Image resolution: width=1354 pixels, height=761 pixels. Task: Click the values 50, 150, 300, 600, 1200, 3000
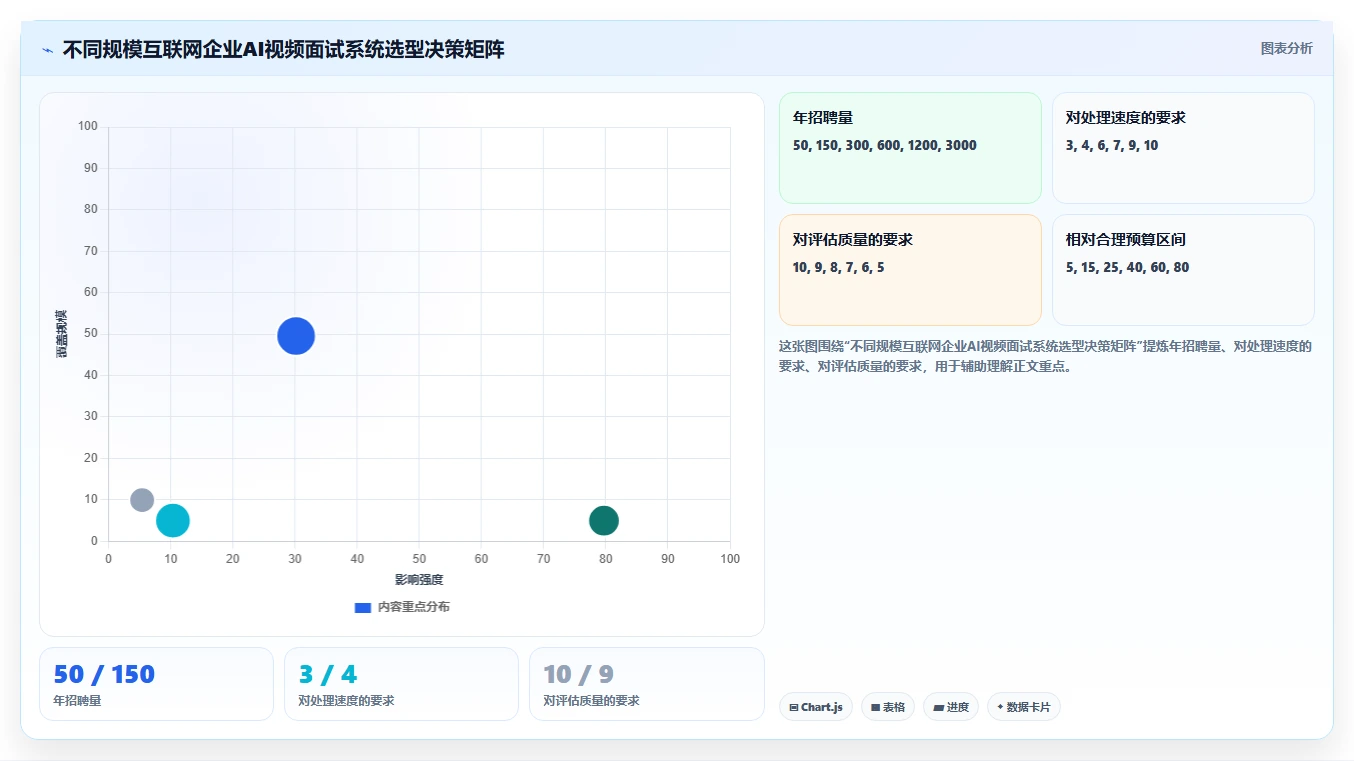tap(885, 146)
